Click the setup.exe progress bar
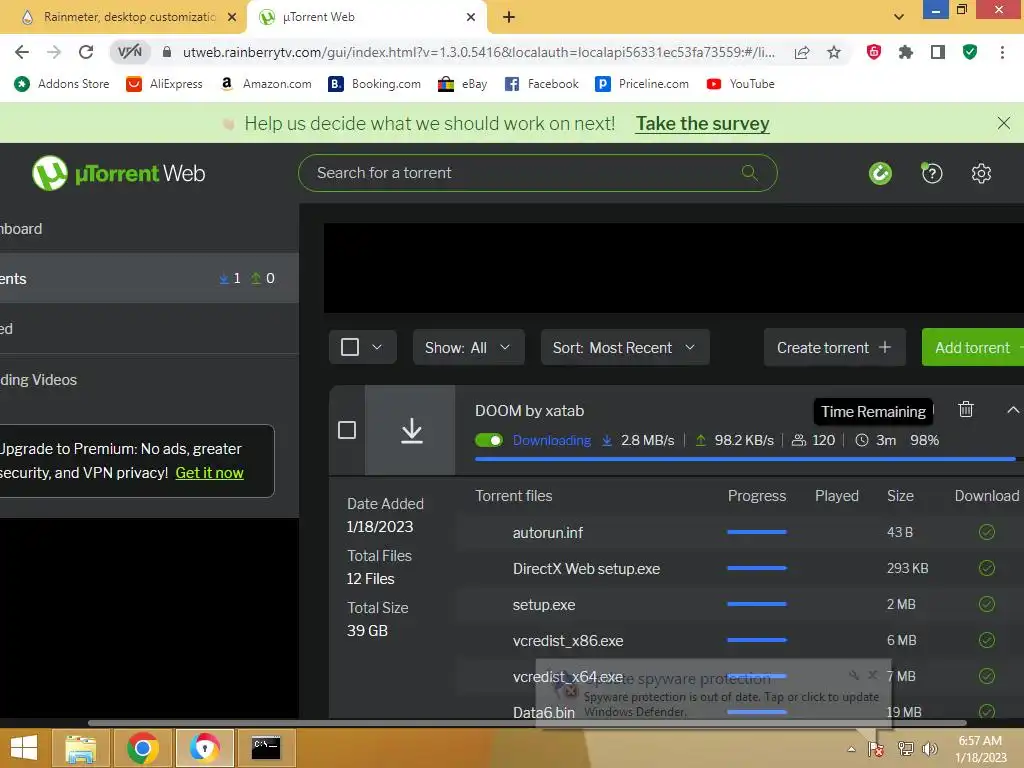Image resolution: width=1024 pixels, height=768 pixels. [757, 604]
